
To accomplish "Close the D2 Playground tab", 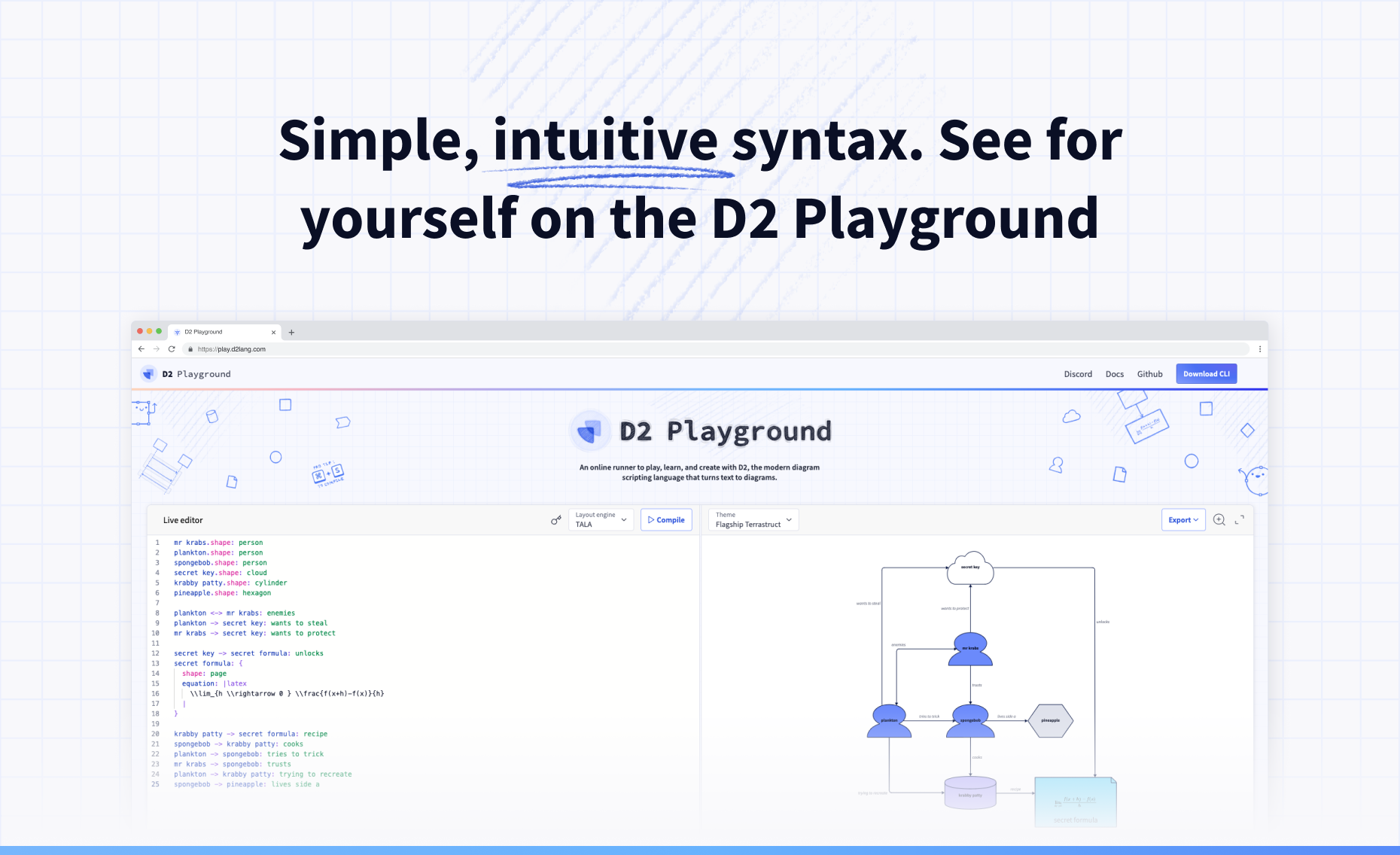I will (x=273, y=332).
